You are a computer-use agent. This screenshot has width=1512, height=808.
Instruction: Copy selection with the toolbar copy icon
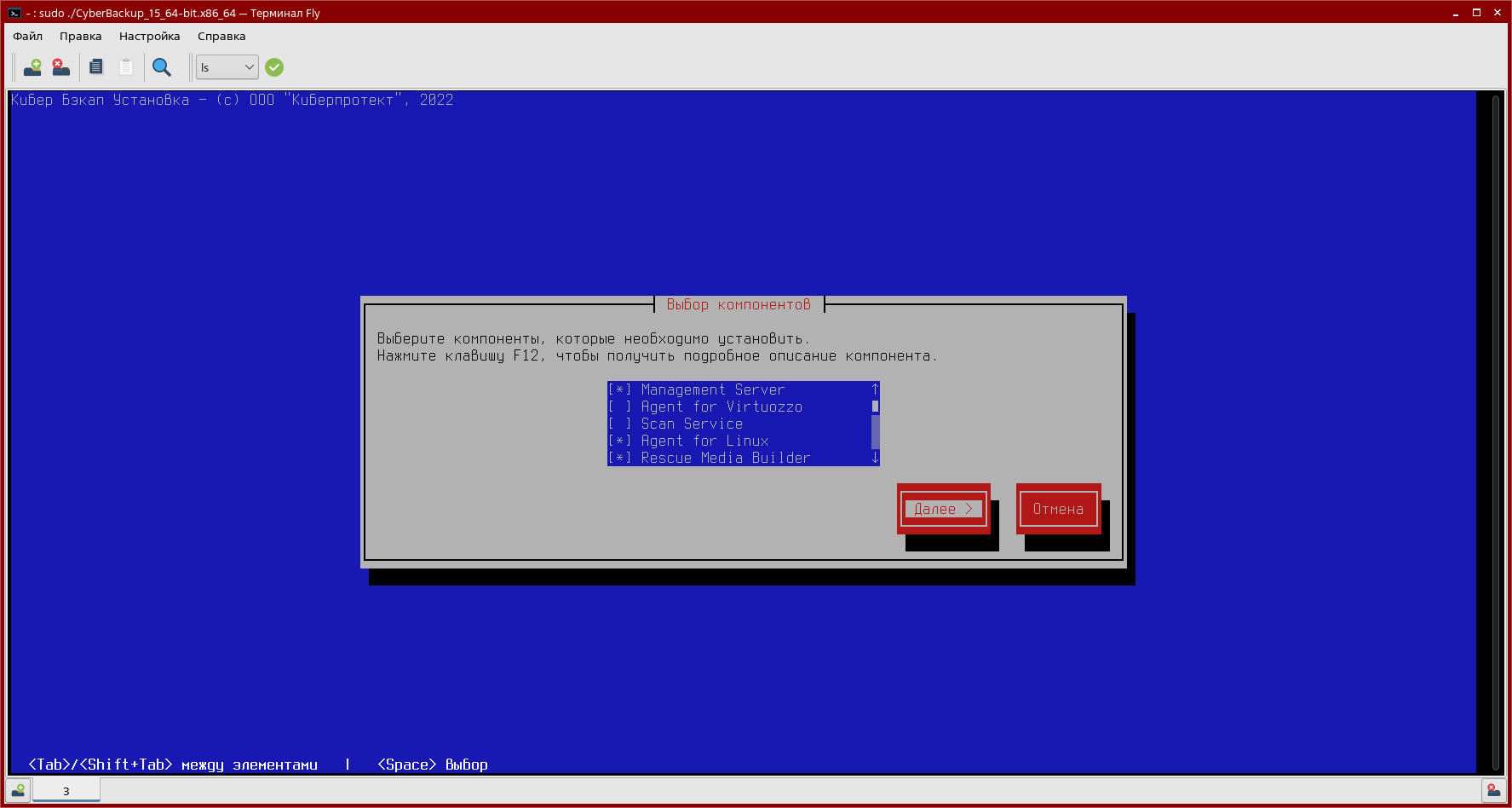coord(96,67)
